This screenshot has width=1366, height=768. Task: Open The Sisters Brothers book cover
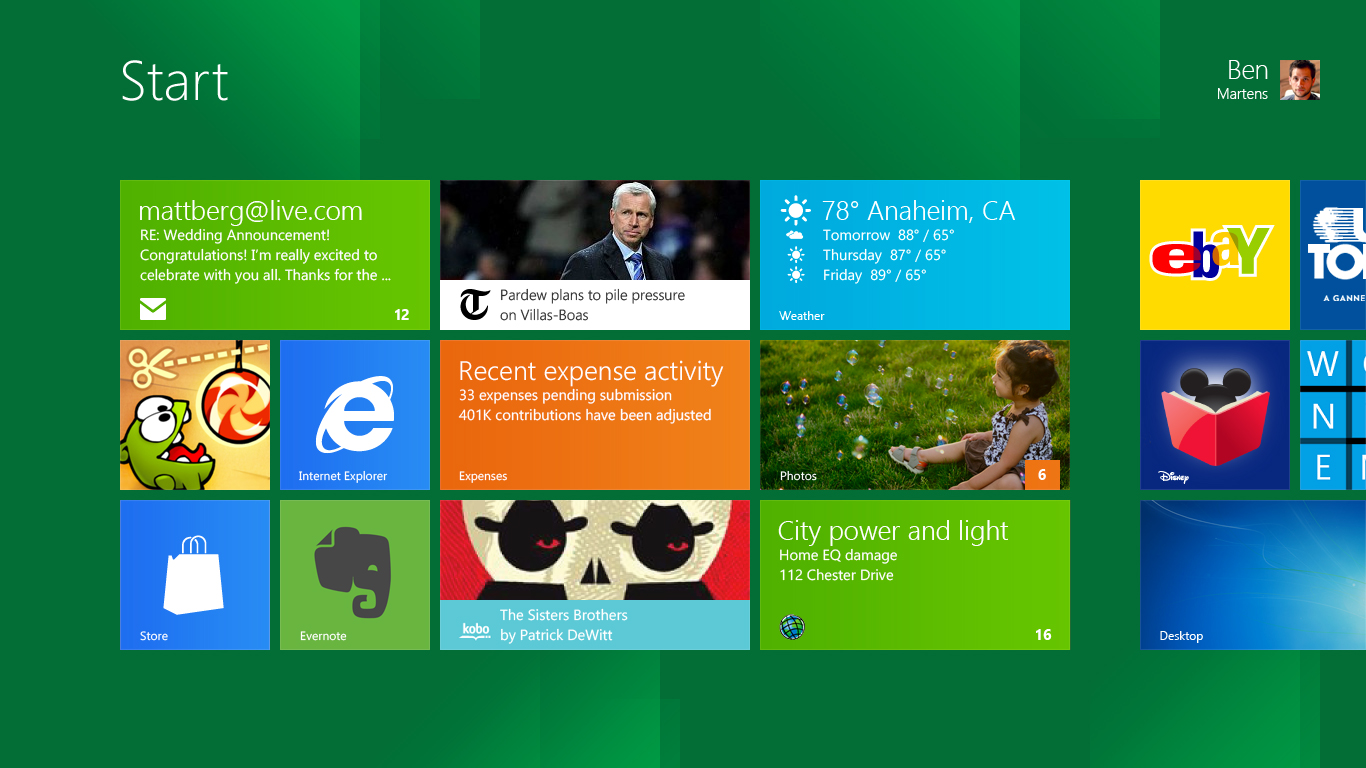tap(595, 550)
